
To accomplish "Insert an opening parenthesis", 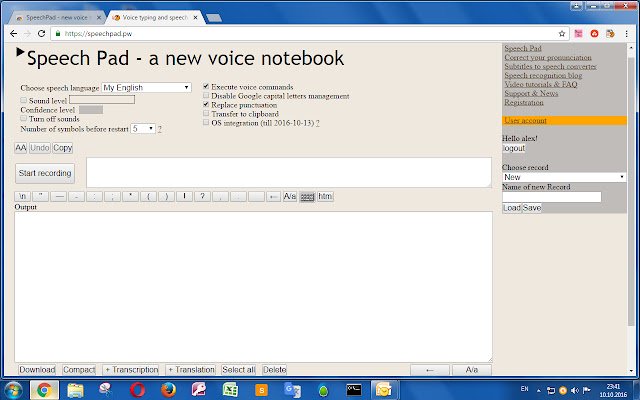I will [x=148, y=196].
